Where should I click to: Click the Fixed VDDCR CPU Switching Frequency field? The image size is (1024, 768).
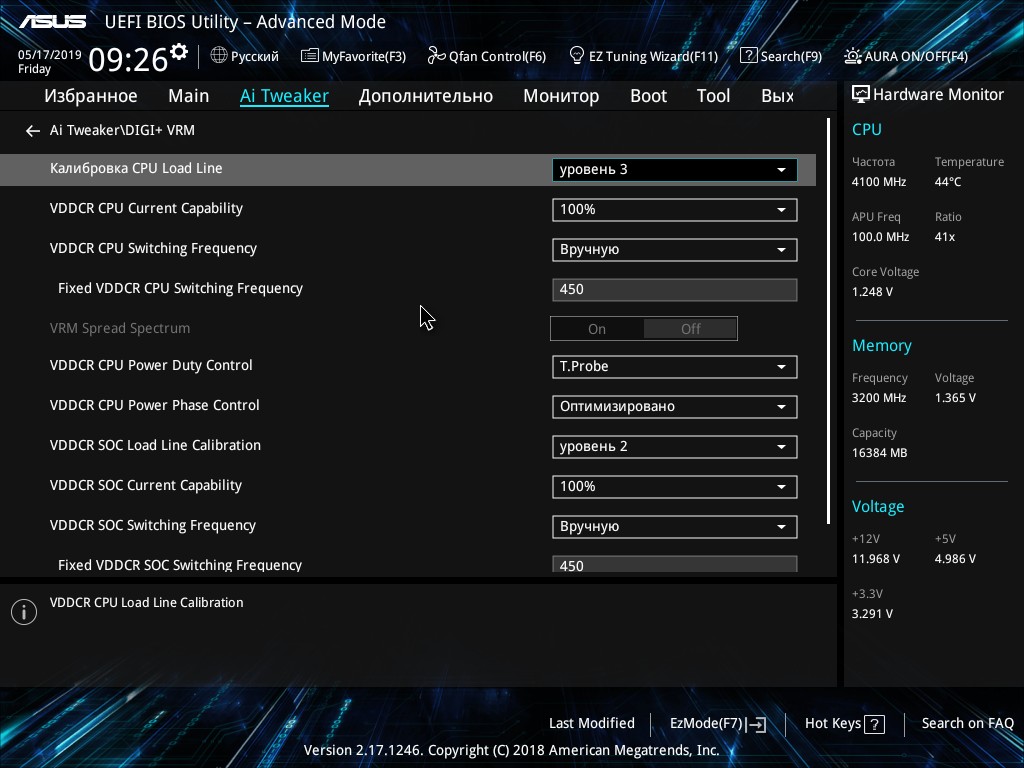click(x=675, y=289)
